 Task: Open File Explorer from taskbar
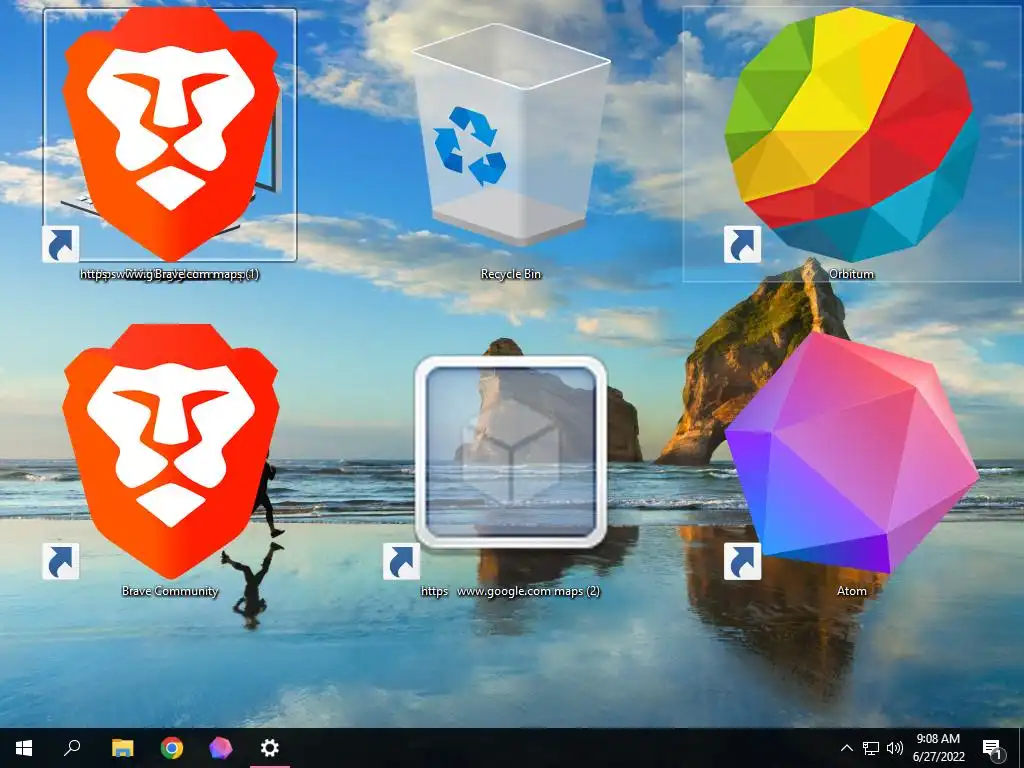[x=122, y=748]
